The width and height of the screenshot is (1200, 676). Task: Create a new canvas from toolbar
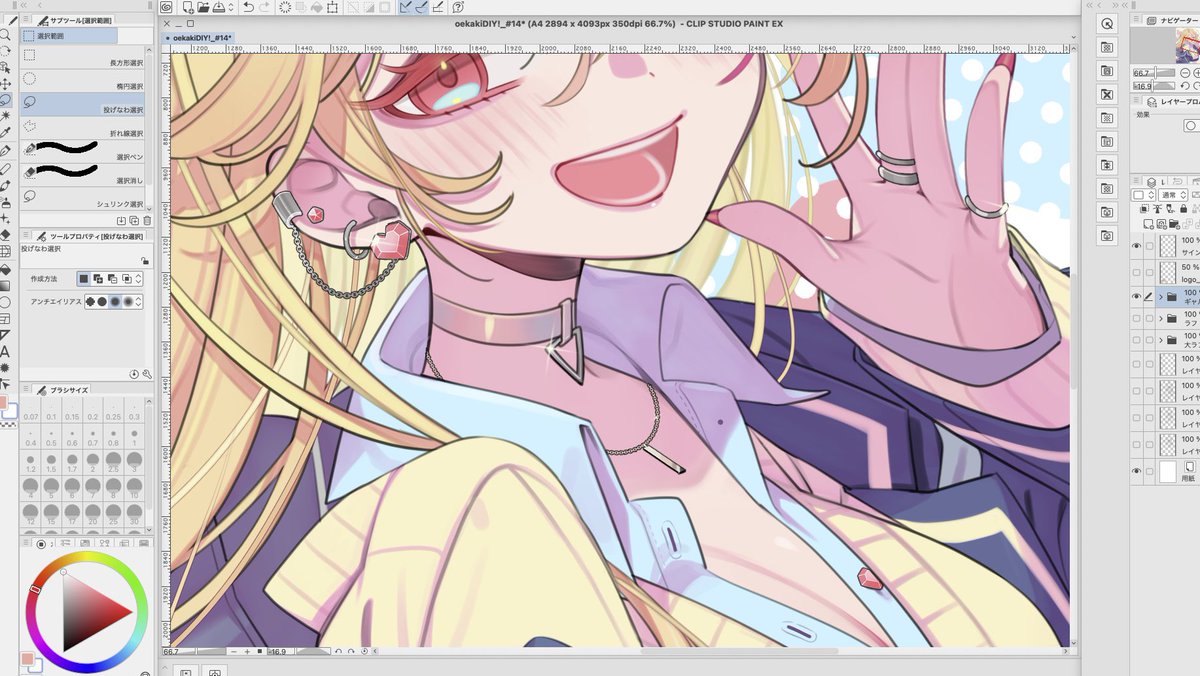pos(188,7)
